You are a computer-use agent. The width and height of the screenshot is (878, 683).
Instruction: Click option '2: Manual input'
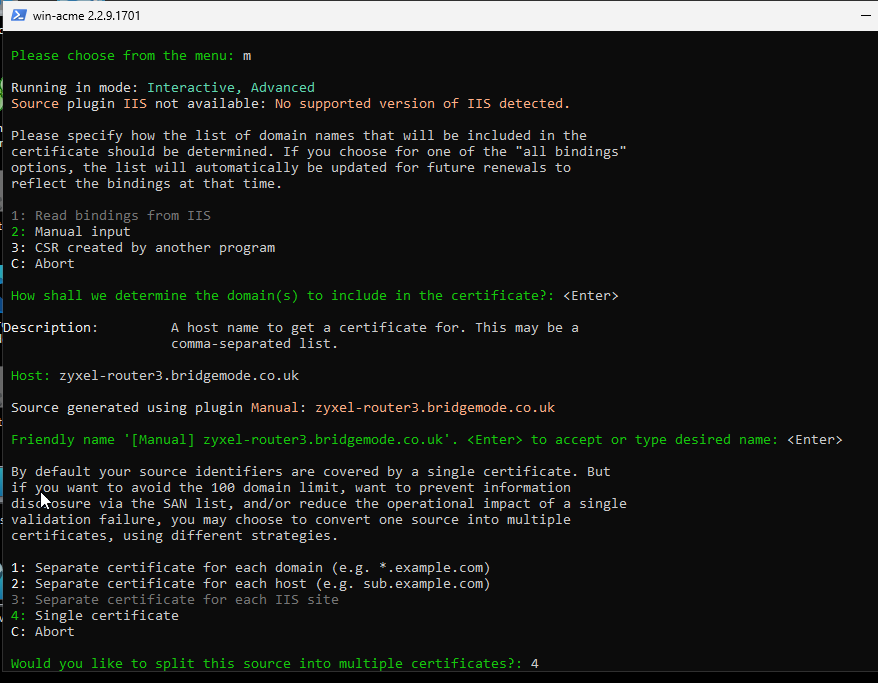tap(71, 232)
